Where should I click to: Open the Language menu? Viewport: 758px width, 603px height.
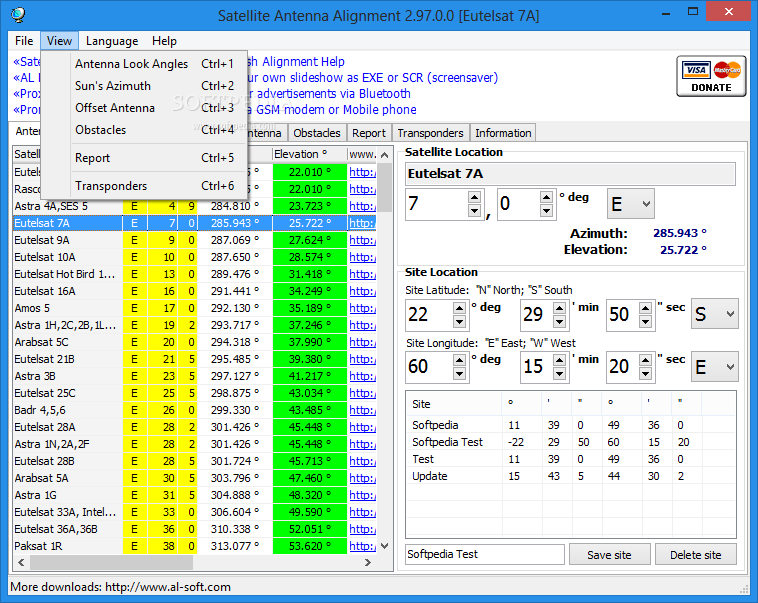tap(112, 41)
